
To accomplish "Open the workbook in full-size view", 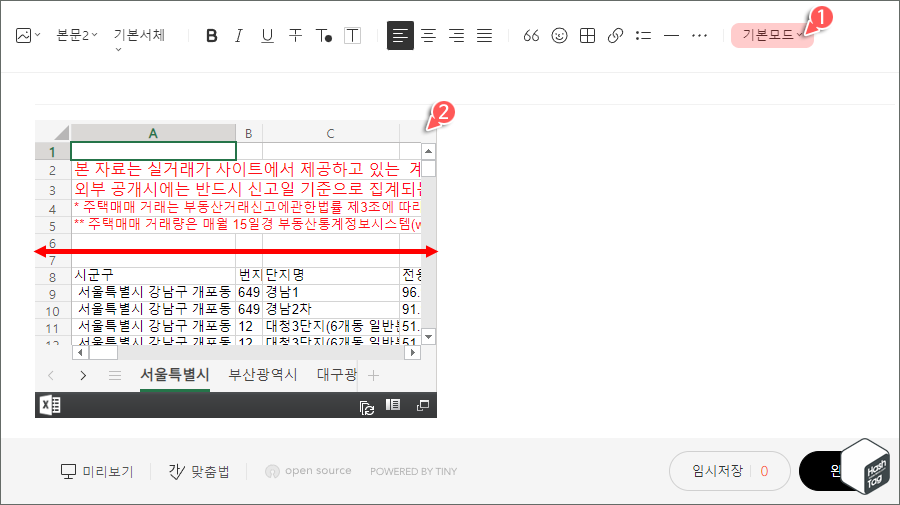I will coord(423,405).
